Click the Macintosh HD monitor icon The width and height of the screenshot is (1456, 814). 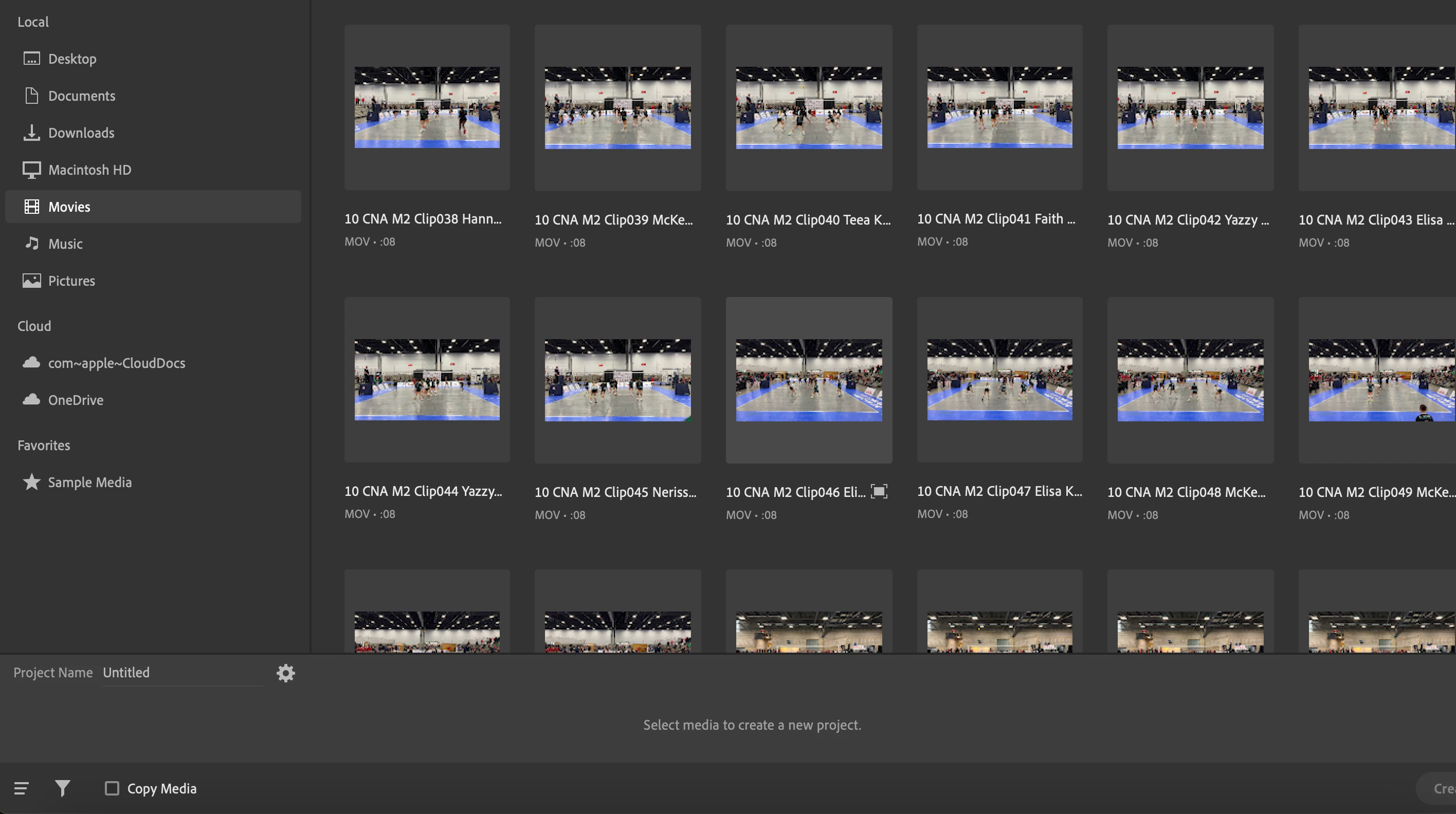pyautogui.click(x=32, y=170)
